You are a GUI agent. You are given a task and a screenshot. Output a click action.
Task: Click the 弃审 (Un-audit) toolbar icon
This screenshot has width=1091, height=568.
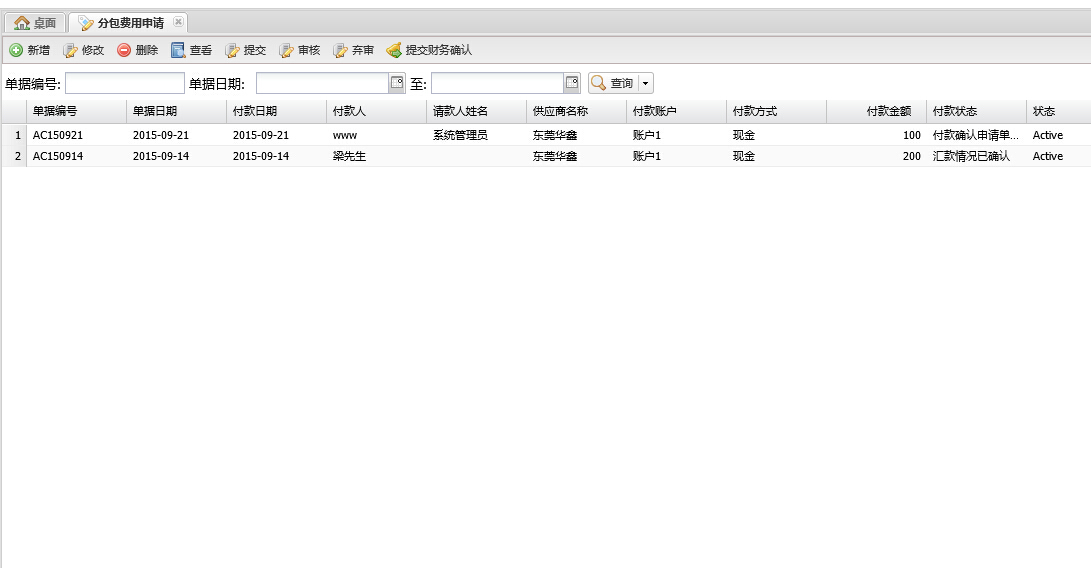click(340, 50)
